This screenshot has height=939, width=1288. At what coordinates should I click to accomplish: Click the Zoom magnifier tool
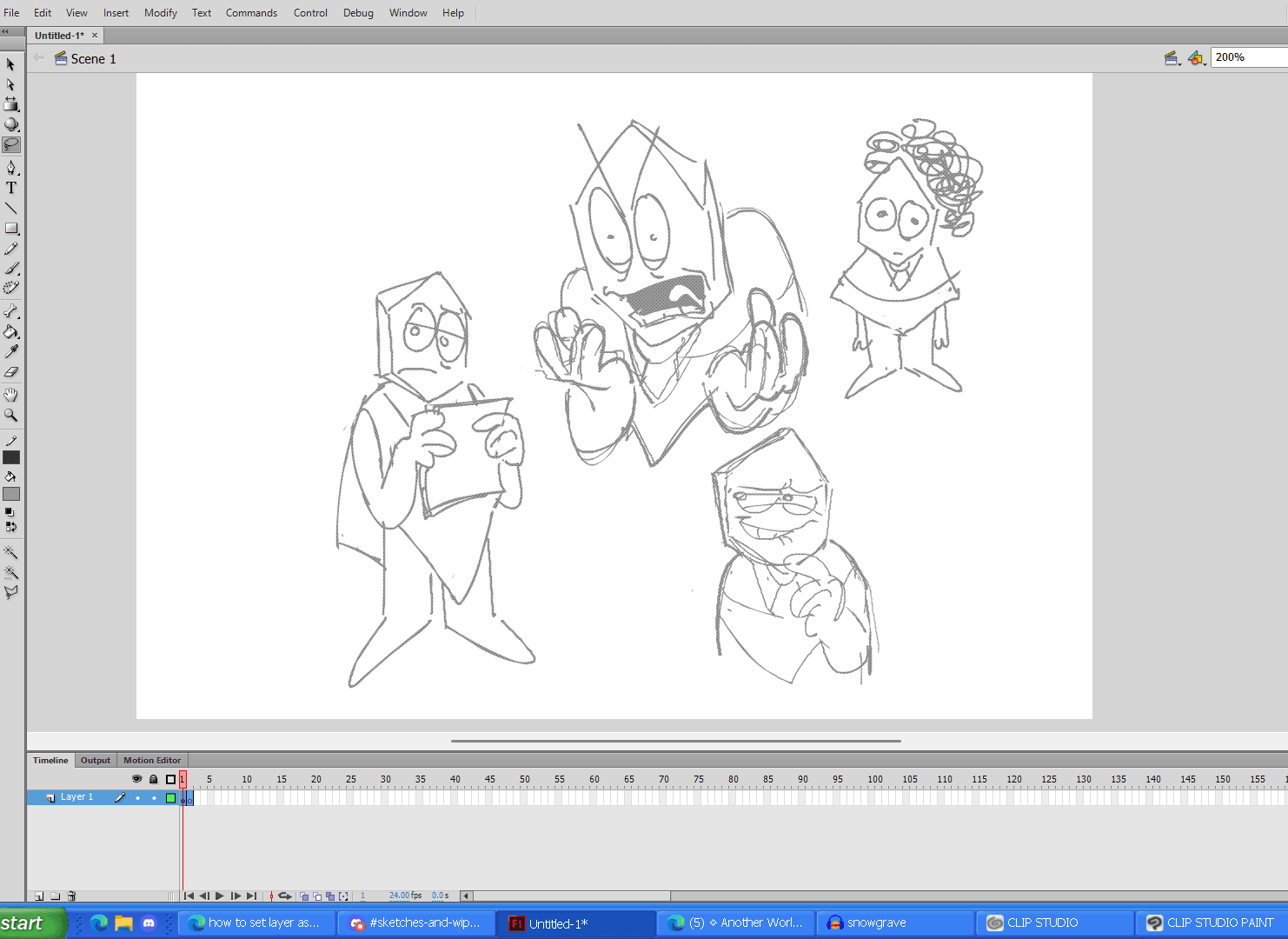click(11, 416)
